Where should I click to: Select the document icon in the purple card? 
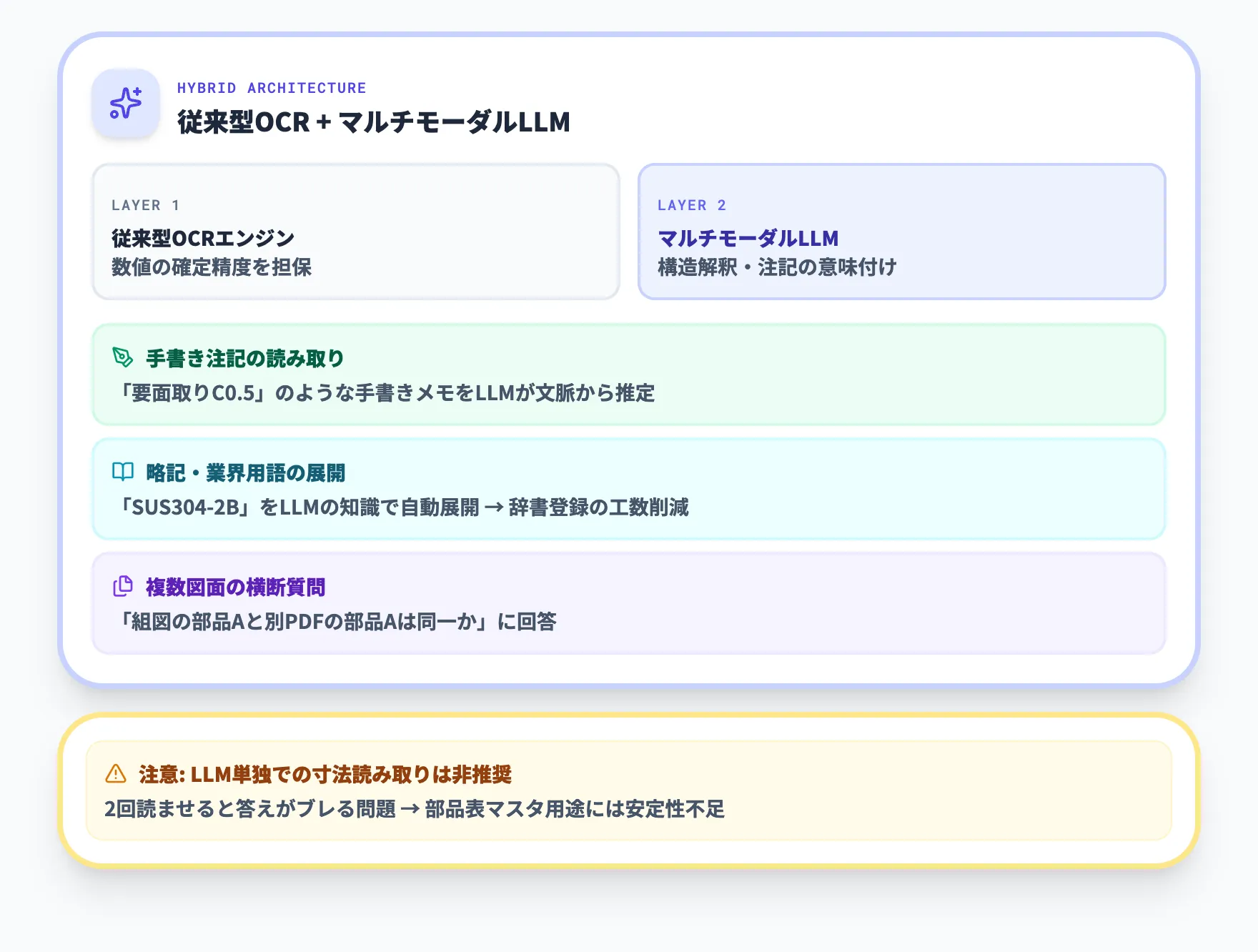click(122, 586)
